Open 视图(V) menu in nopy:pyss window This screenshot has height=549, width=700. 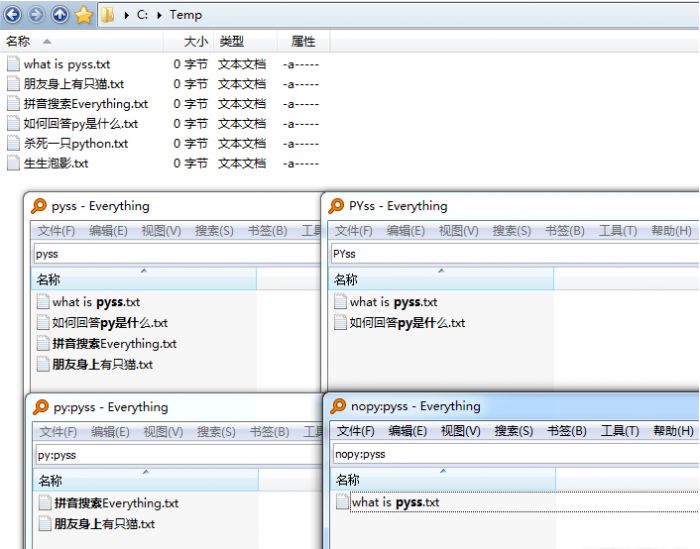click(460, 431)
